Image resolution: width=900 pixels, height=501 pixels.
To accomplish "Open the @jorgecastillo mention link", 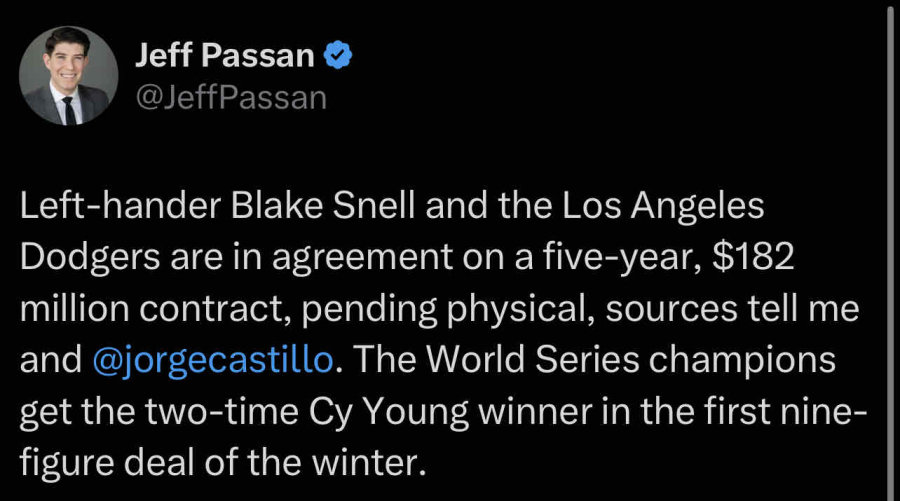I will click(214, 360).
